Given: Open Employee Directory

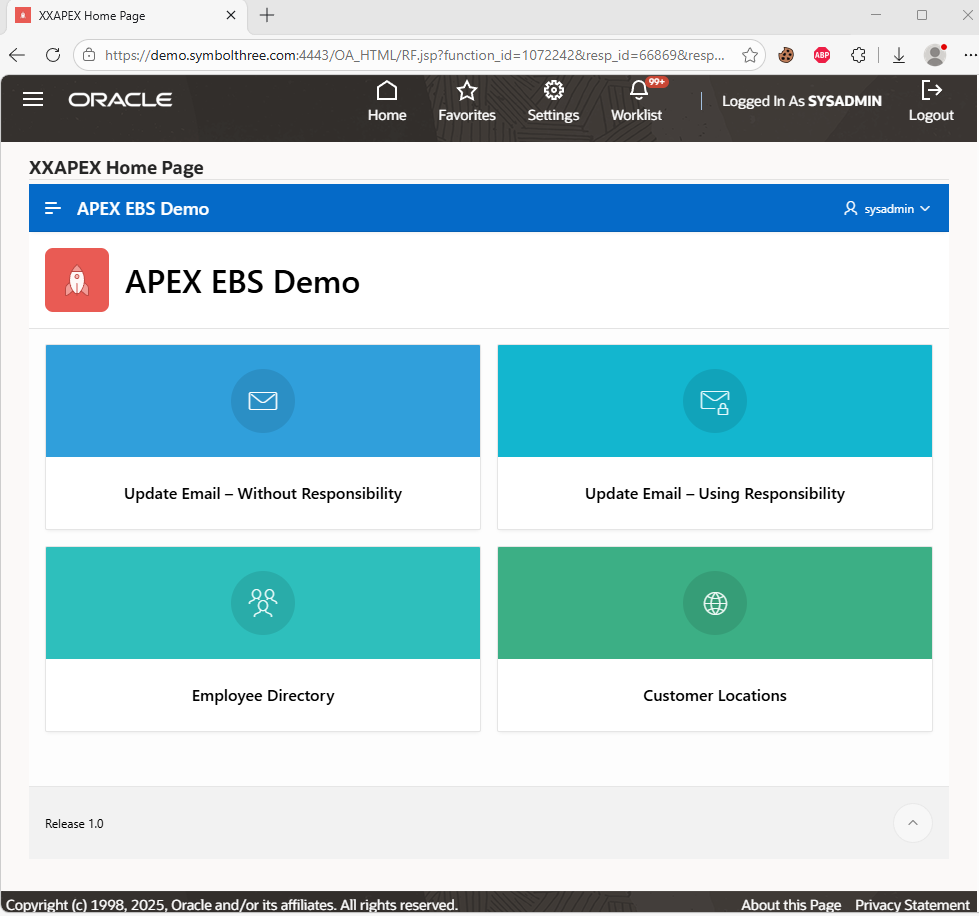Looking at the screenshot, I should pyautogui.click(x=263, y=696).
